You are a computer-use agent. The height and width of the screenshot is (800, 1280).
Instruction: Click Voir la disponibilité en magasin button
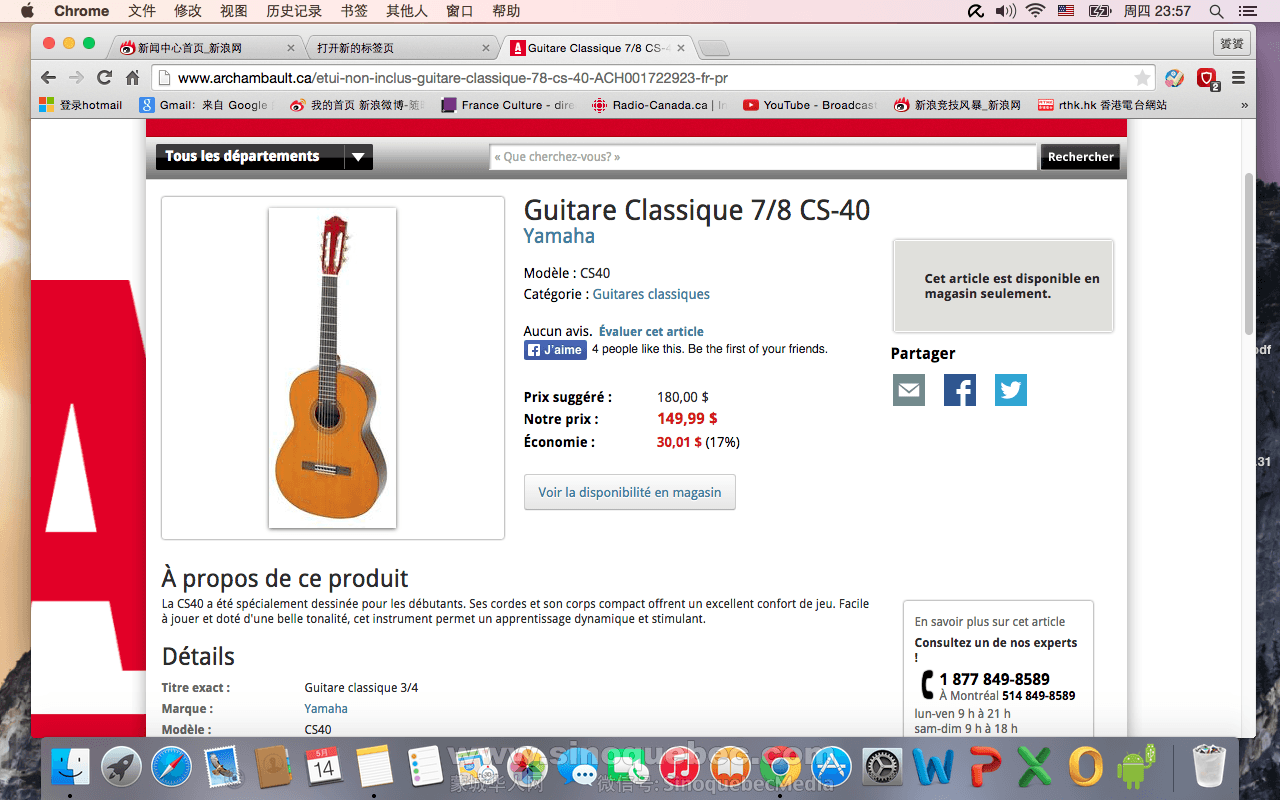630,492
